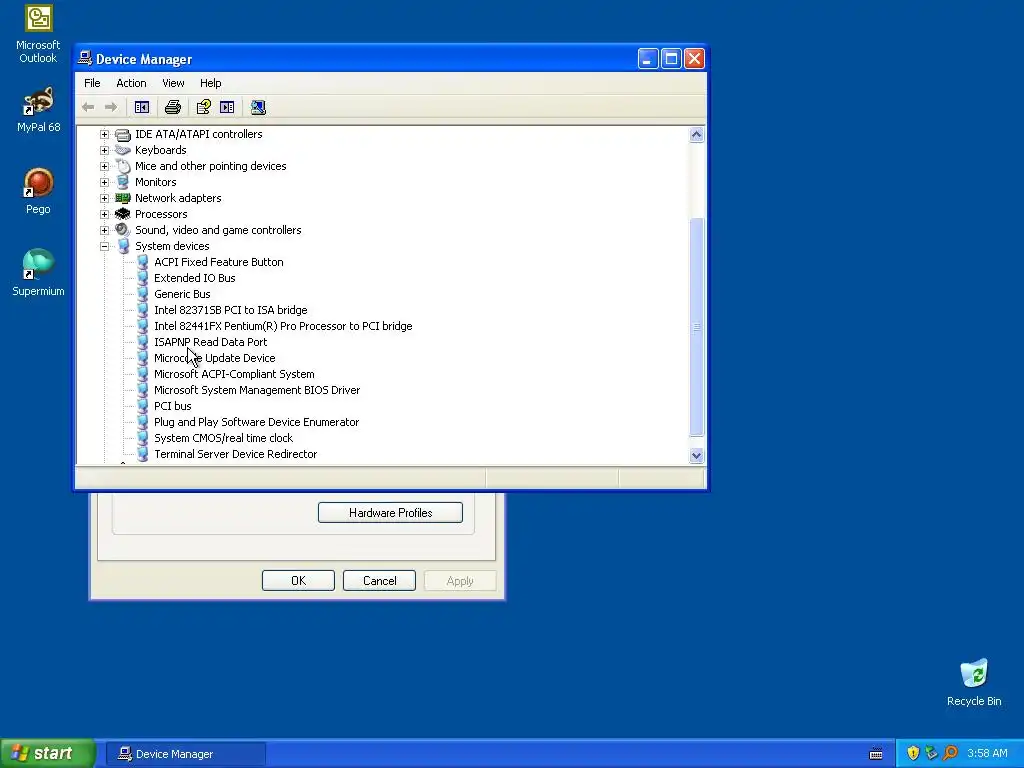Select Terminal Server Device Redirector

tap(235, 454)
